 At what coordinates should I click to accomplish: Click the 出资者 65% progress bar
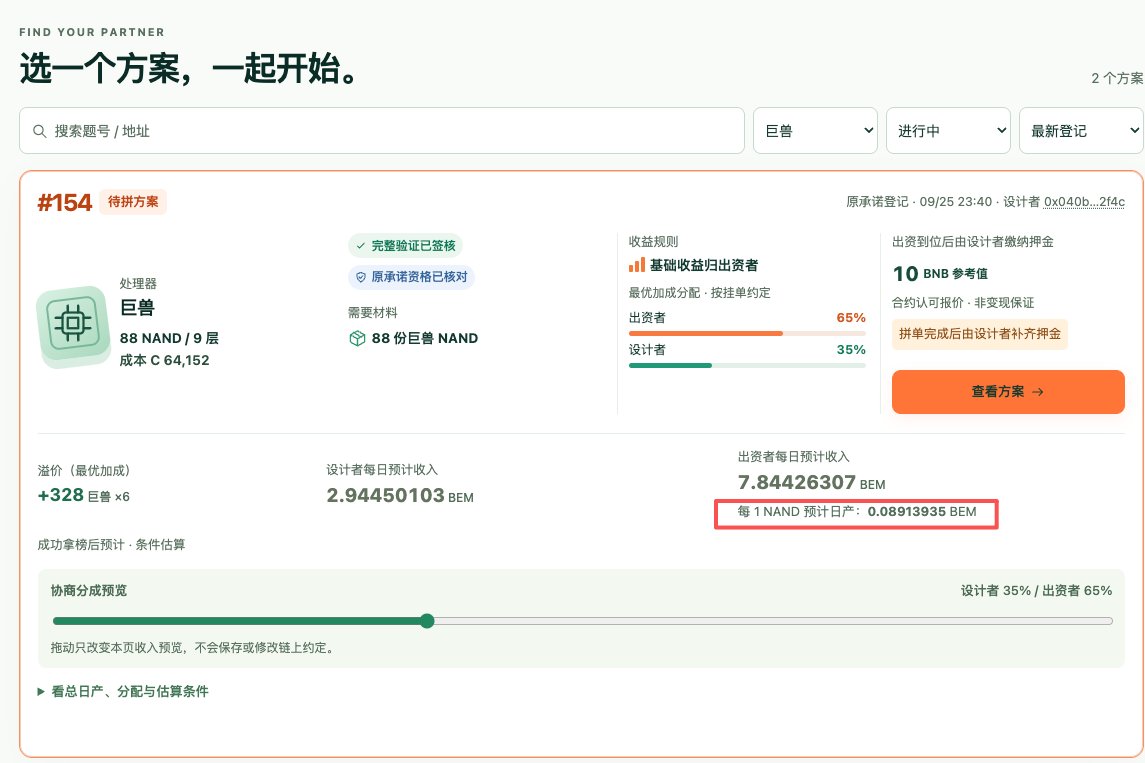click(x=747, y=333)
